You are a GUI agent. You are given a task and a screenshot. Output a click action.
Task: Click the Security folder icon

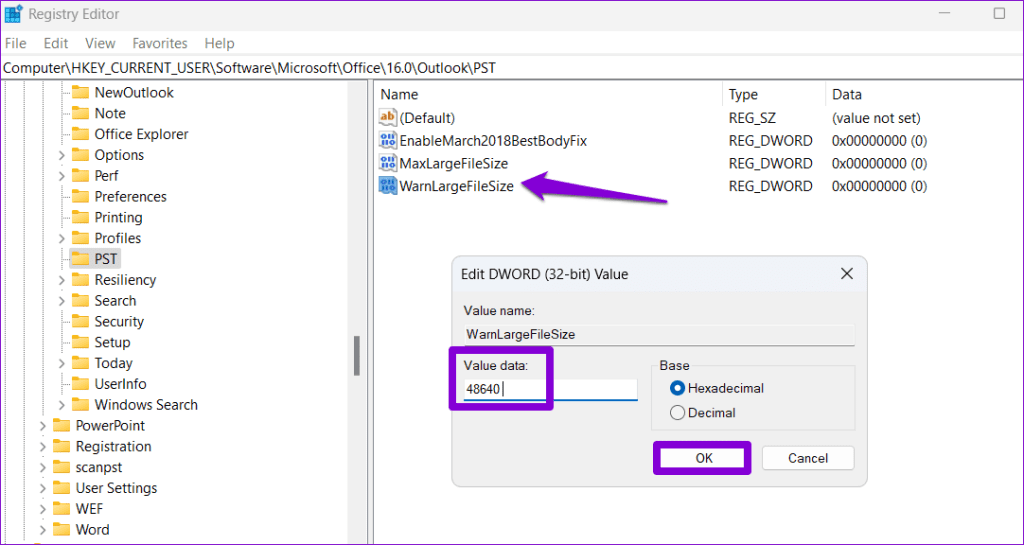[80, 322]
